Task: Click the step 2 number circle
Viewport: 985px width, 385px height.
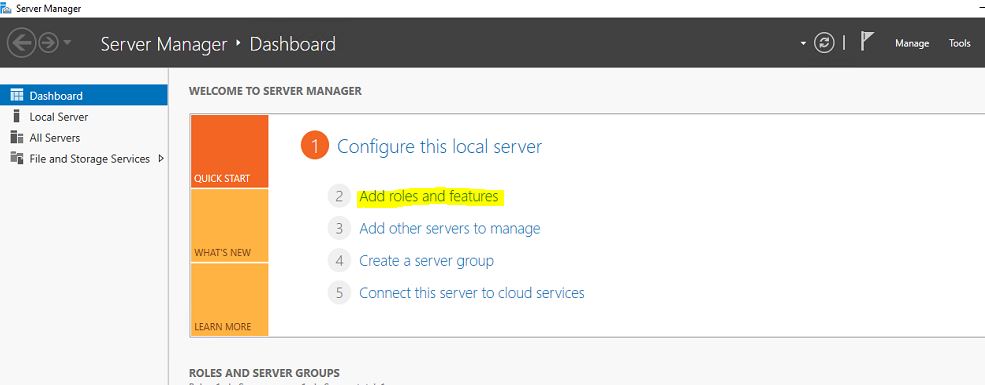Action: click(339, 197)
